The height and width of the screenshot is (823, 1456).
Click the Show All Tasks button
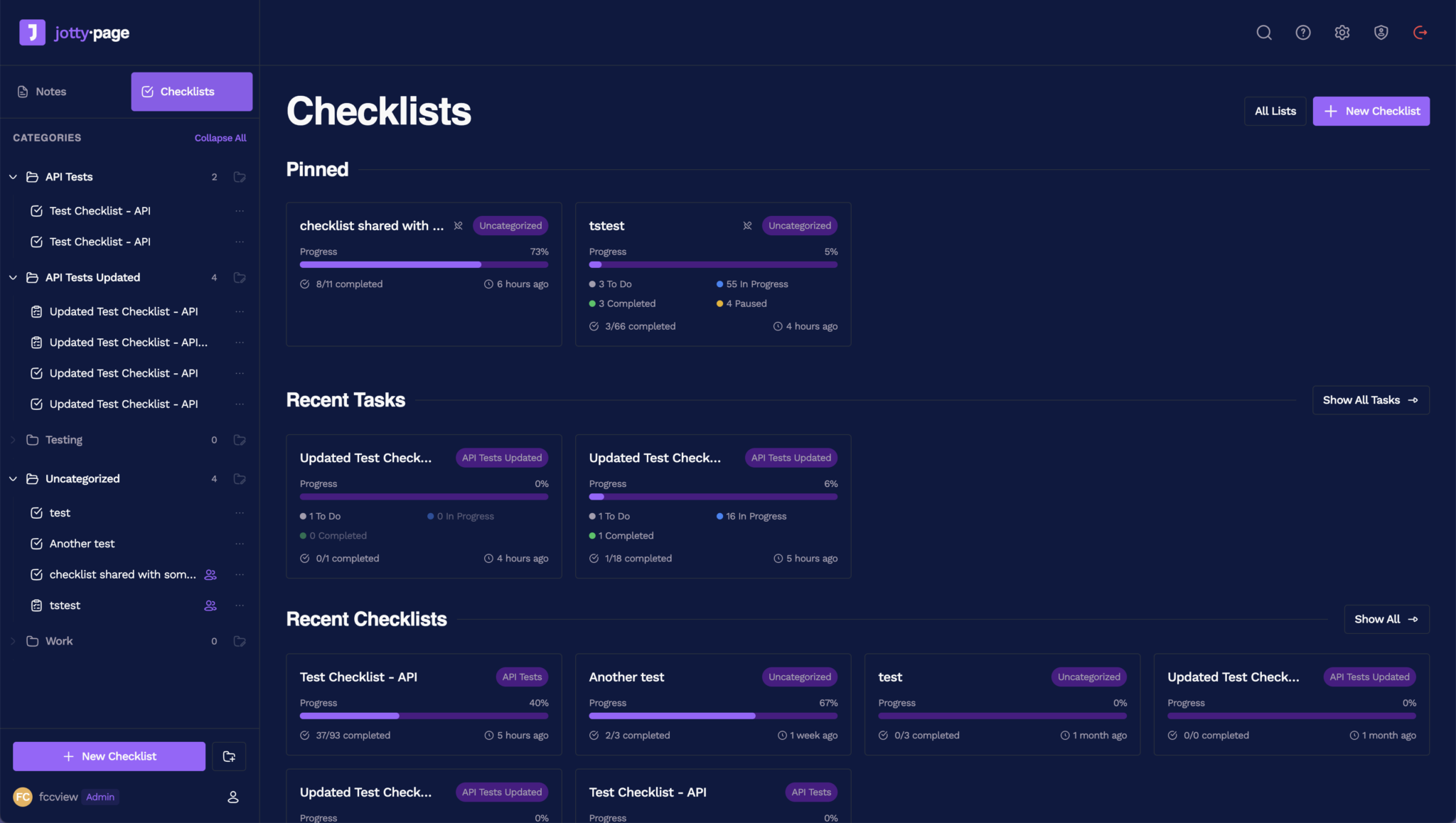coord(1370,400)
